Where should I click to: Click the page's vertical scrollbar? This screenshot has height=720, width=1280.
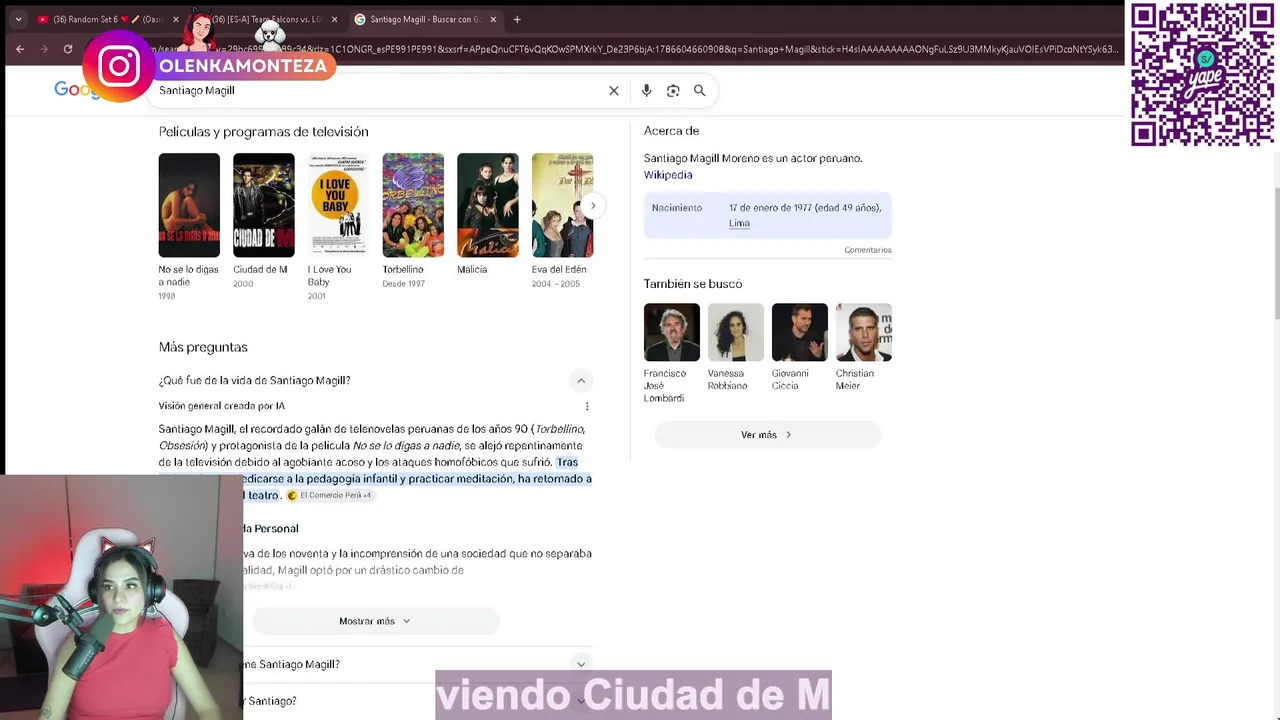tap(1275, 253)
